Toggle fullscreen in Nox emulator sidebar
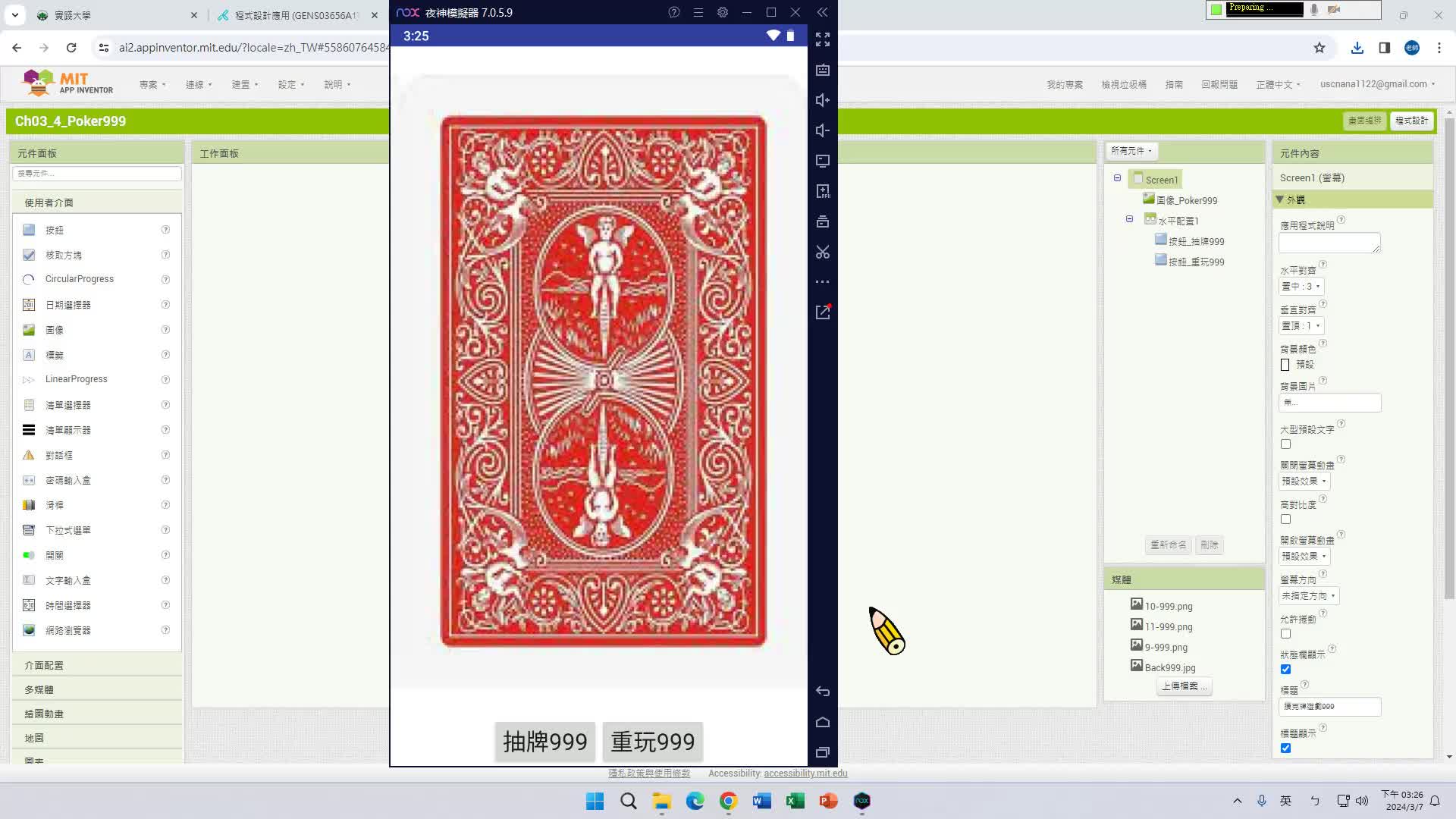1456x819 pixels. [x=823, y=39]
